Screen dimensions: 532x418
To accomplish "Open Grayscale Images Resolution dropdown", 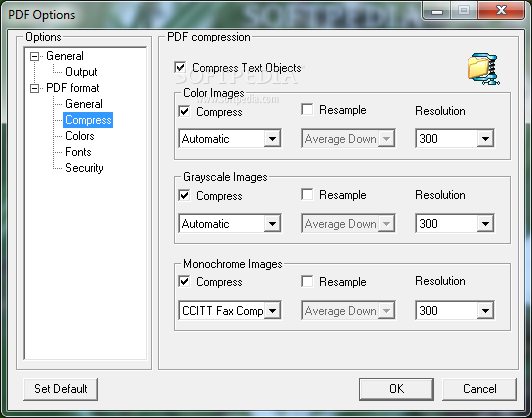I will tap(455, 223).
